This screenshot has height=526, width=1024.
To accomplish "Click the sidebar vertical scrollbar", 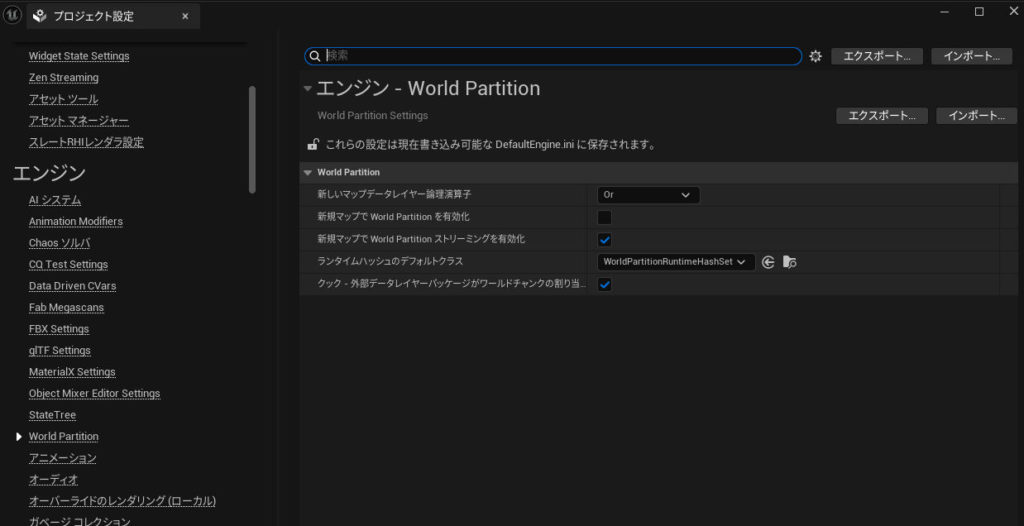I will 252,140.
